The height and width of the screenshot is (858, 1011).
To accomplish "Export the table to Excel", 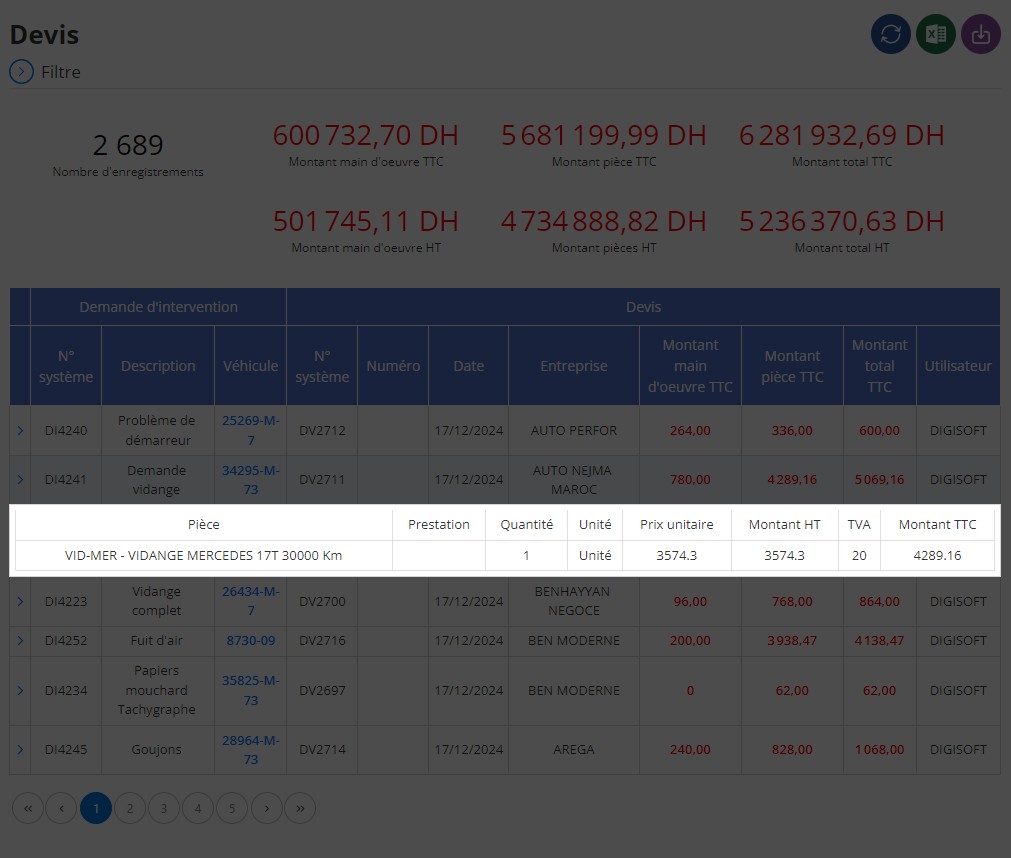I will click(x=936, y=34).
